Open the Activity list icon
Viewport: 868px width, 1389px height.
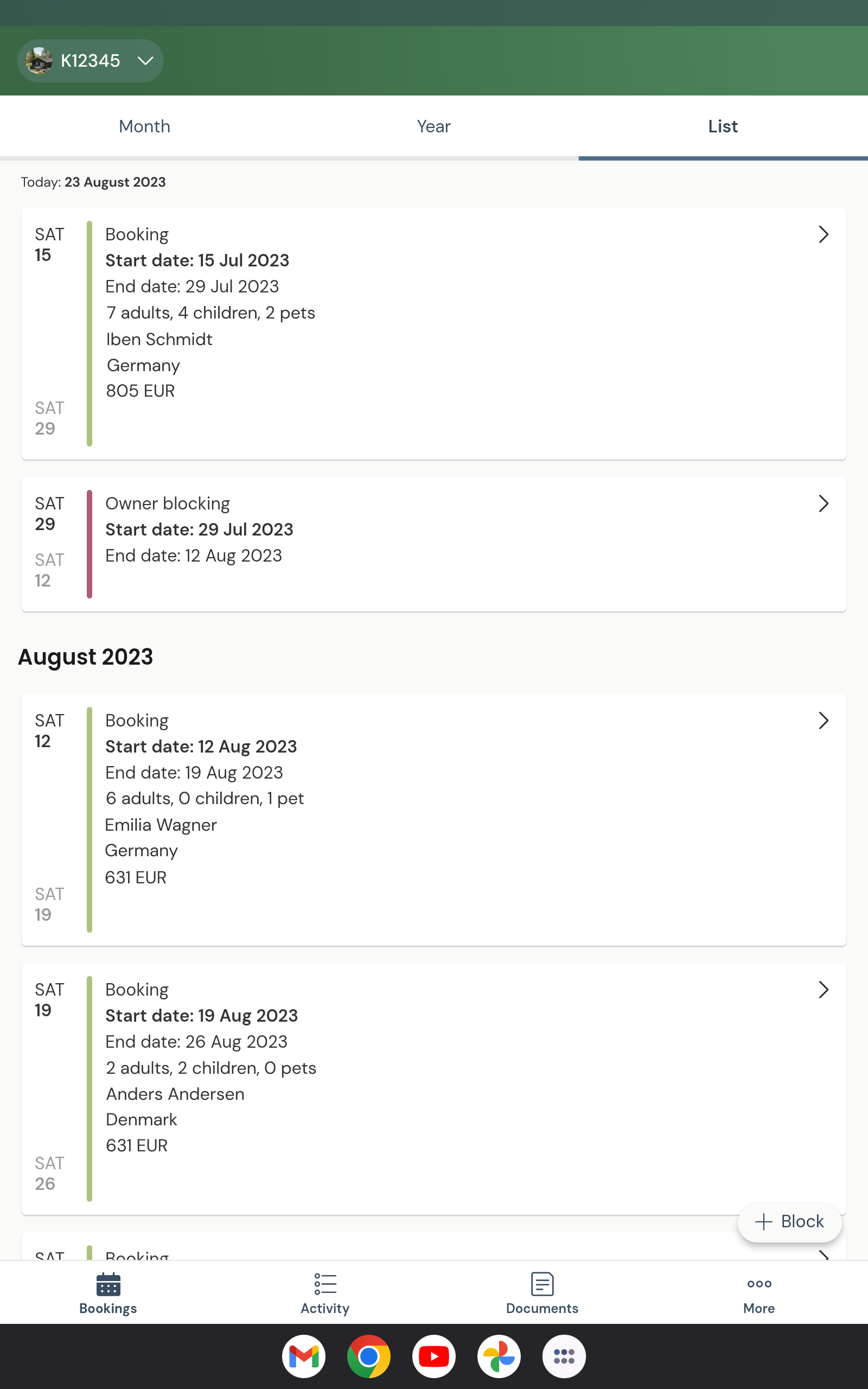(325, 1284)
